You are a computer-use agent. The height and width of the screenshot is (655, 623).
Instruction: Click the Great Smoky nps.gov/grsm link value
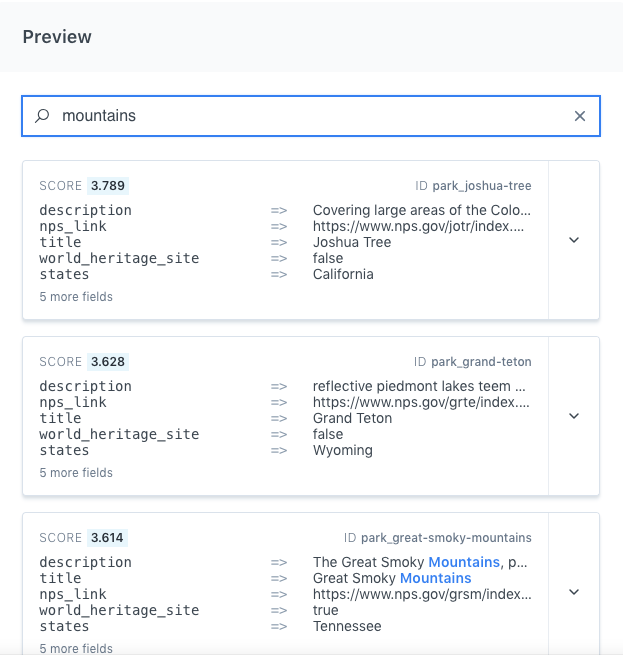pos(421,594)
